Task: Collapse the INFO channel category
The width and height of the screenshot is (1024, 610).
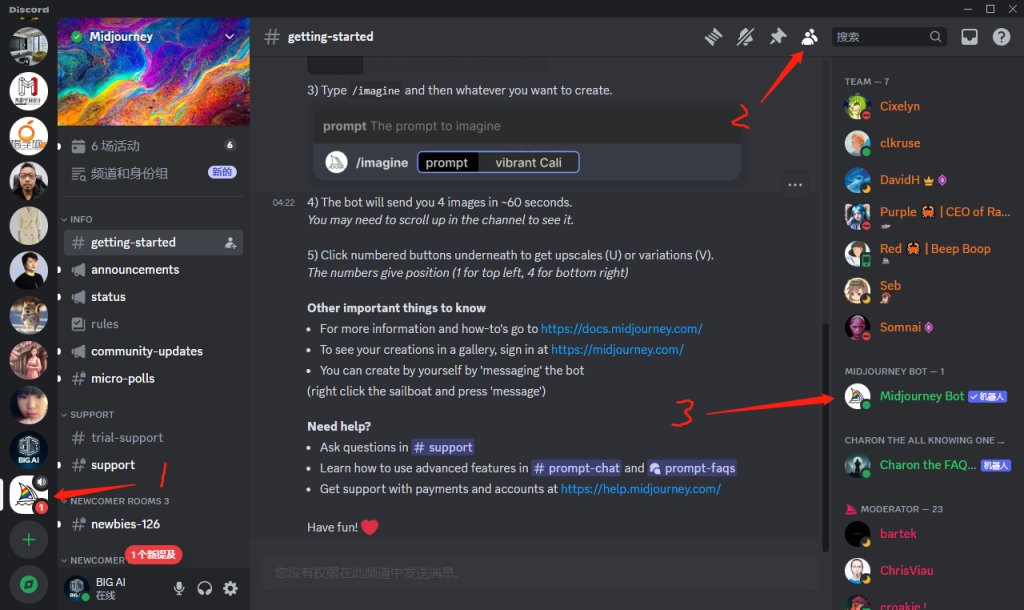Action: click(82, 219)
